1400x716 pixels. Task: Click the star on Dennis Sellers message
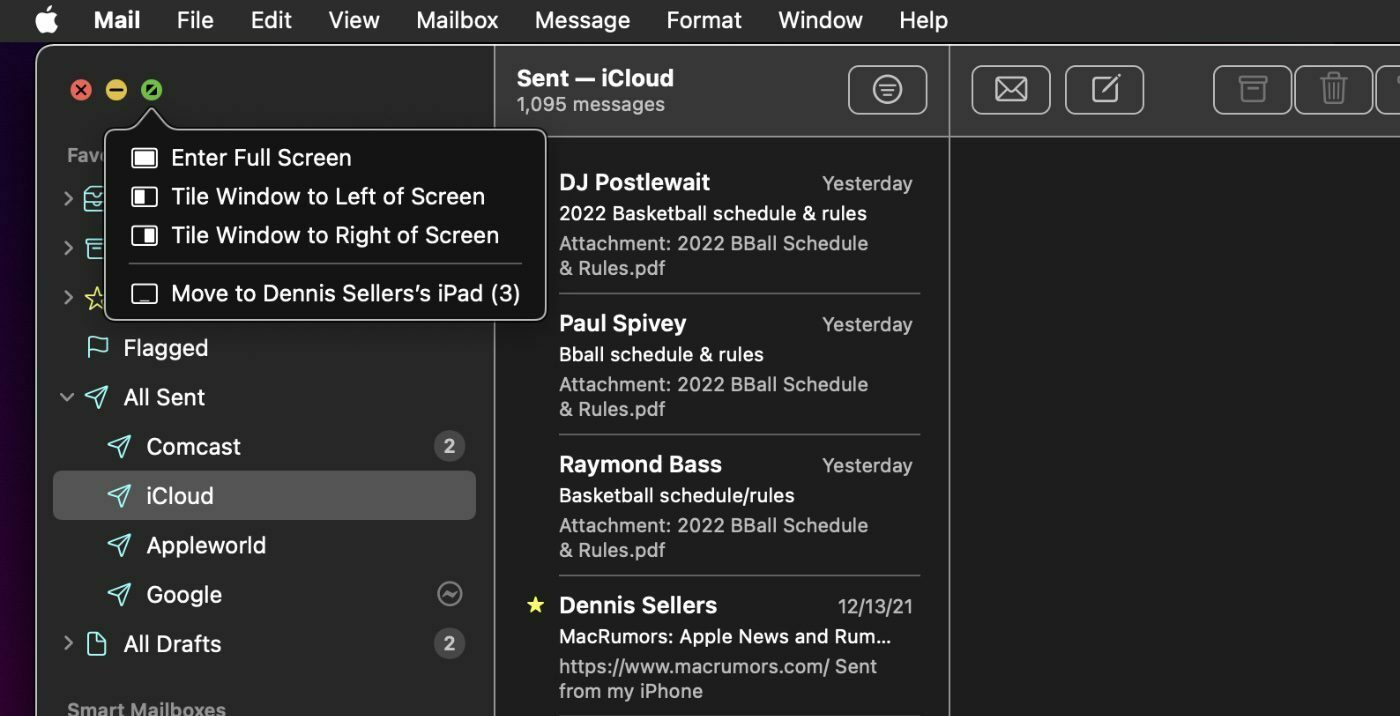(x=536, y=604)
